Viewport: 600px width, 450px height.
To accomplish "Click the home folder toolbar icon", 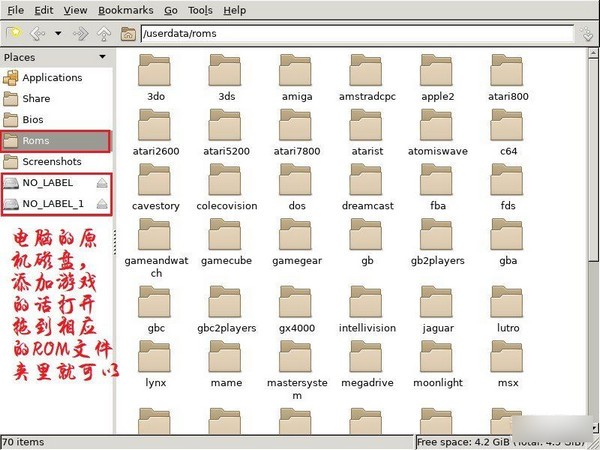I will click(x=128, y=33).
